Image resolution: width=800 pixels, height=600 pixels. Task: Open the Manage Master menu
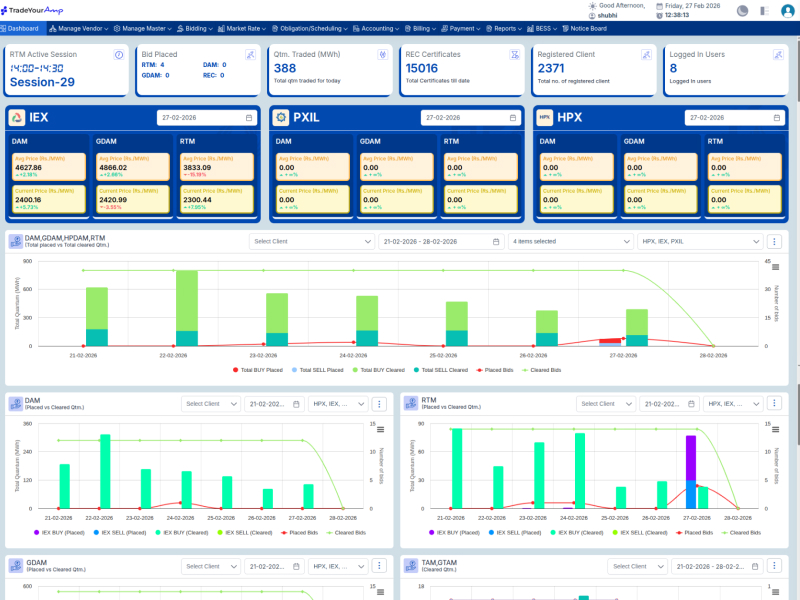click(x=142, y=29)
